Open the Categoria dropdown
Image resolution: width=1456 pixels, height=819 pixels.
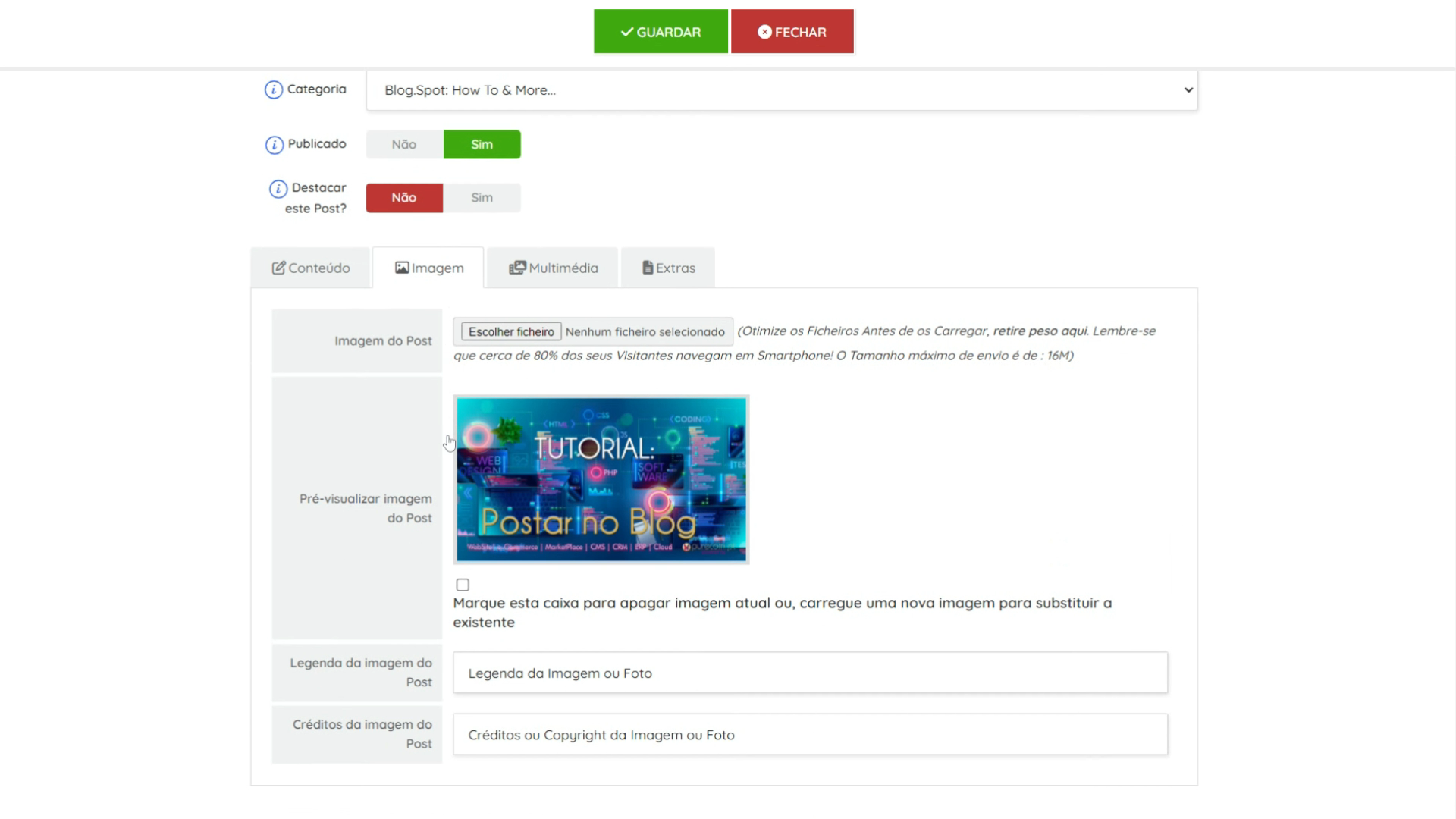(x=781, y=90)
